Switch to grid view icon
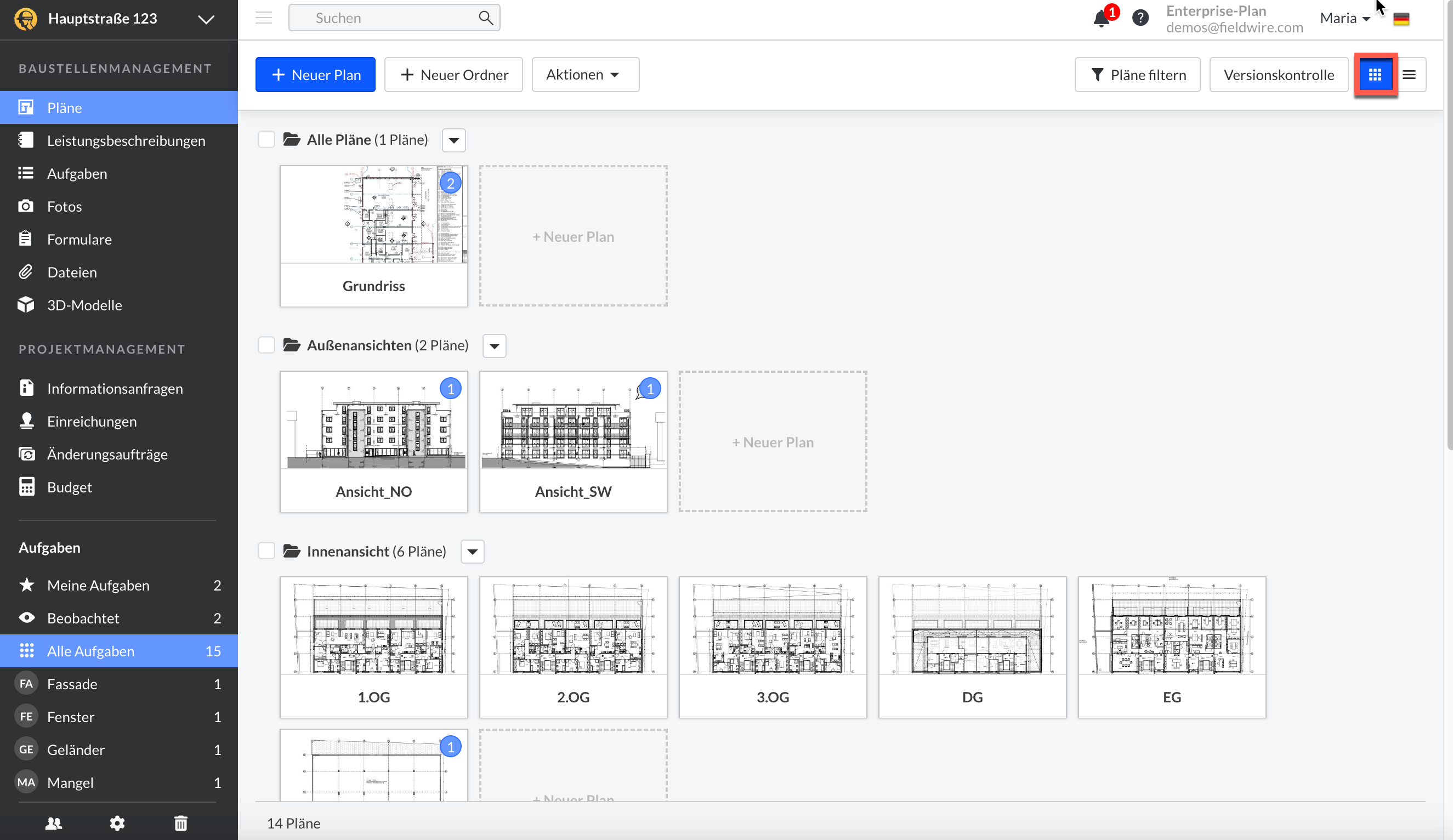The height and width of the screenshot is (840, 1453). (x=1375, y=75)
